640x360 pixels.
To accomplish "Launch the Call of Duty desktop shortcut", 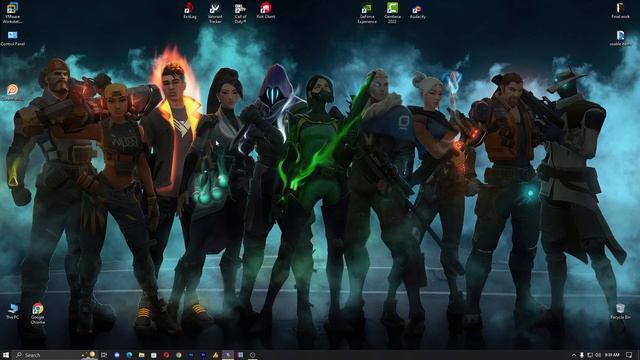I will coord(240,13).
